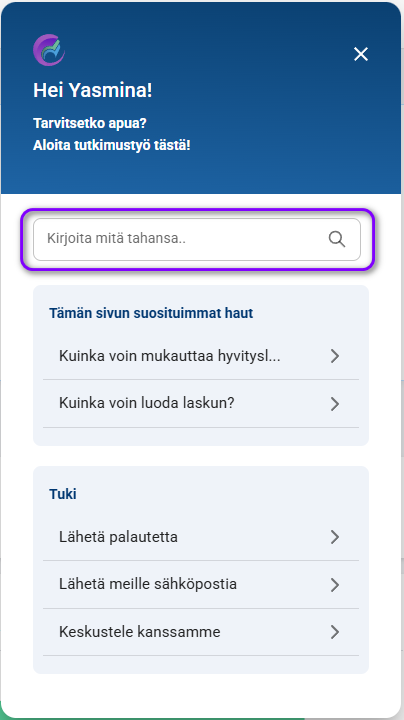Image resolution: width=404 pixels, height=720 pixels.
Task: Select 'Lähetä meille sähköpostia' option
Action: pos(201,585)
